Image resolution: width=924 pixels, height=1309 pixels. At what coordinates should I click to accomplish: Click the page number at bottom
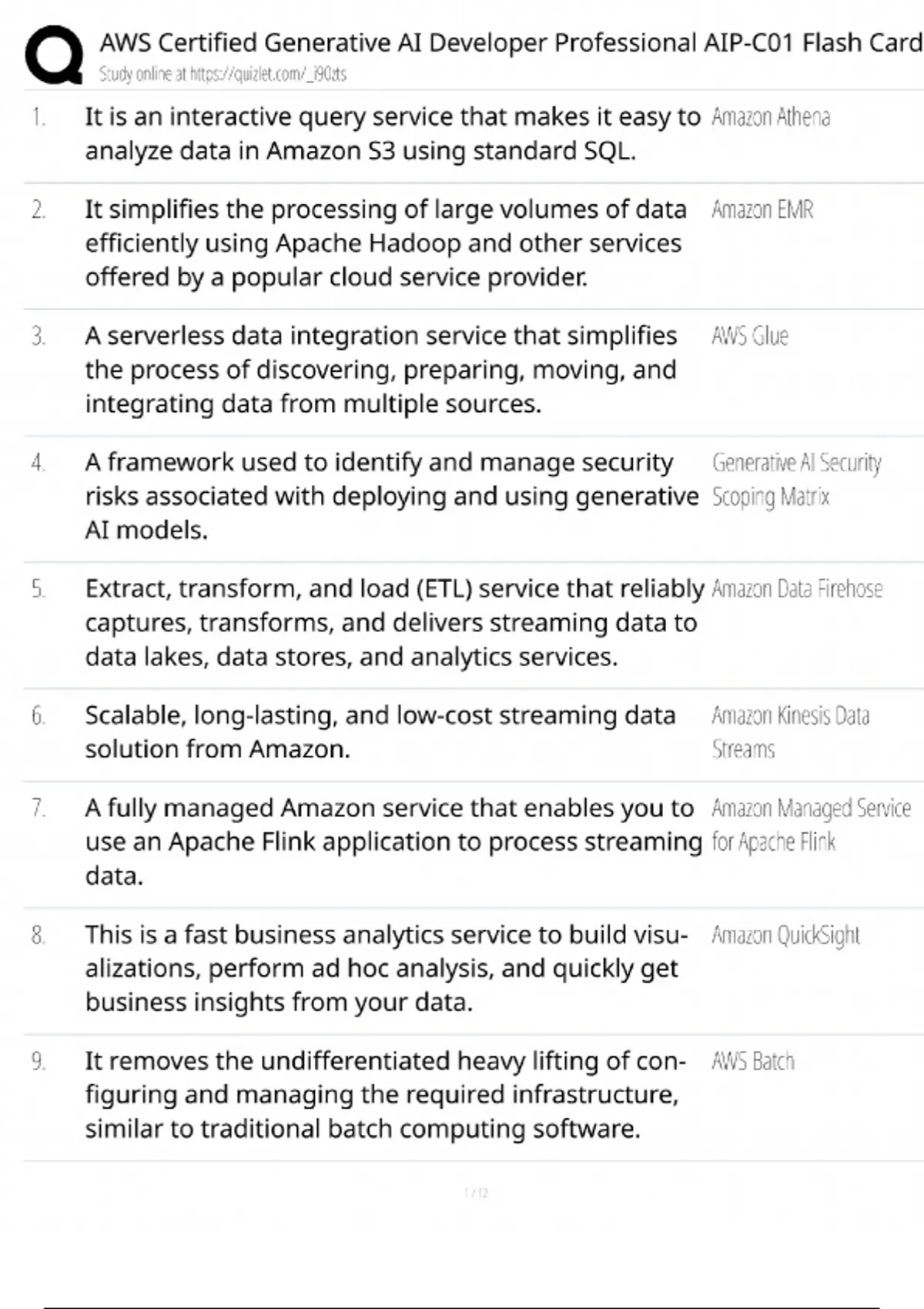pyautogui.click(x=476, y=1193)
